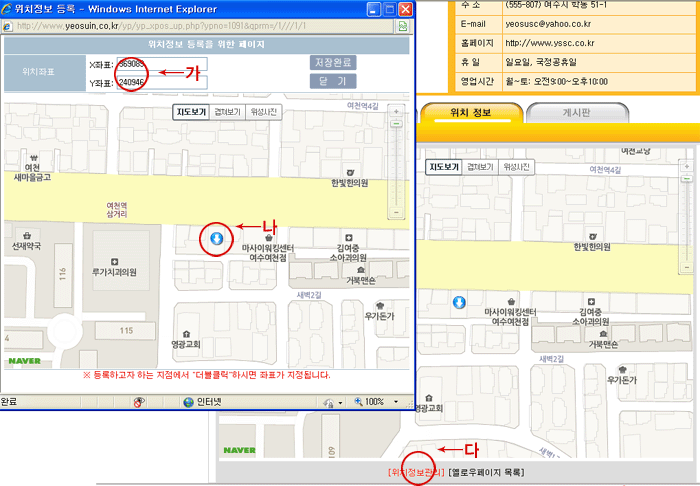700x486 pixels.
Task: Click the popup window address bar URL
Action: (162, 26)
